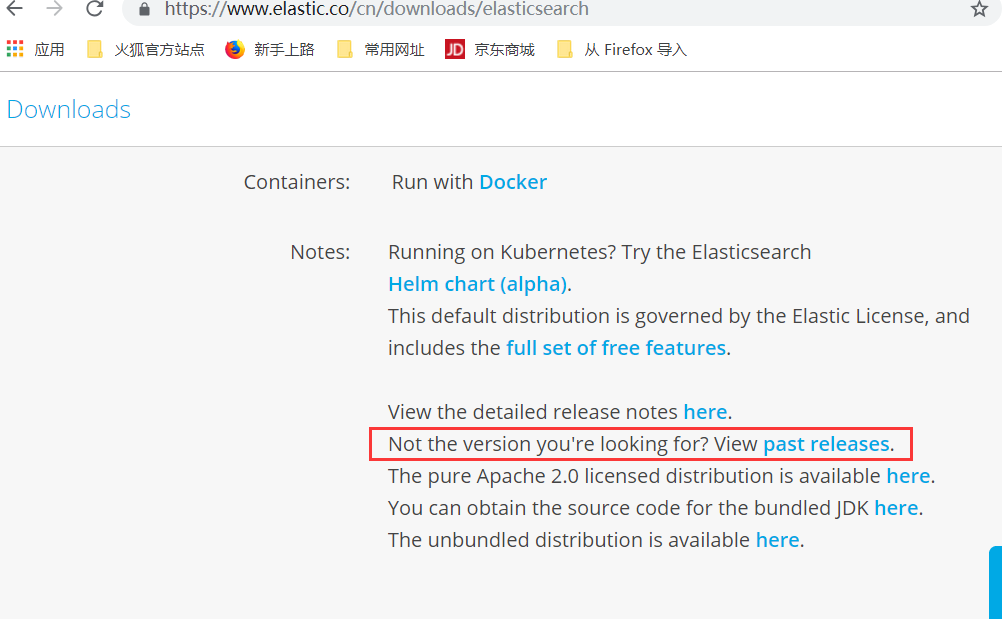
Task: Open the past releases link
Action: [826, 443]
